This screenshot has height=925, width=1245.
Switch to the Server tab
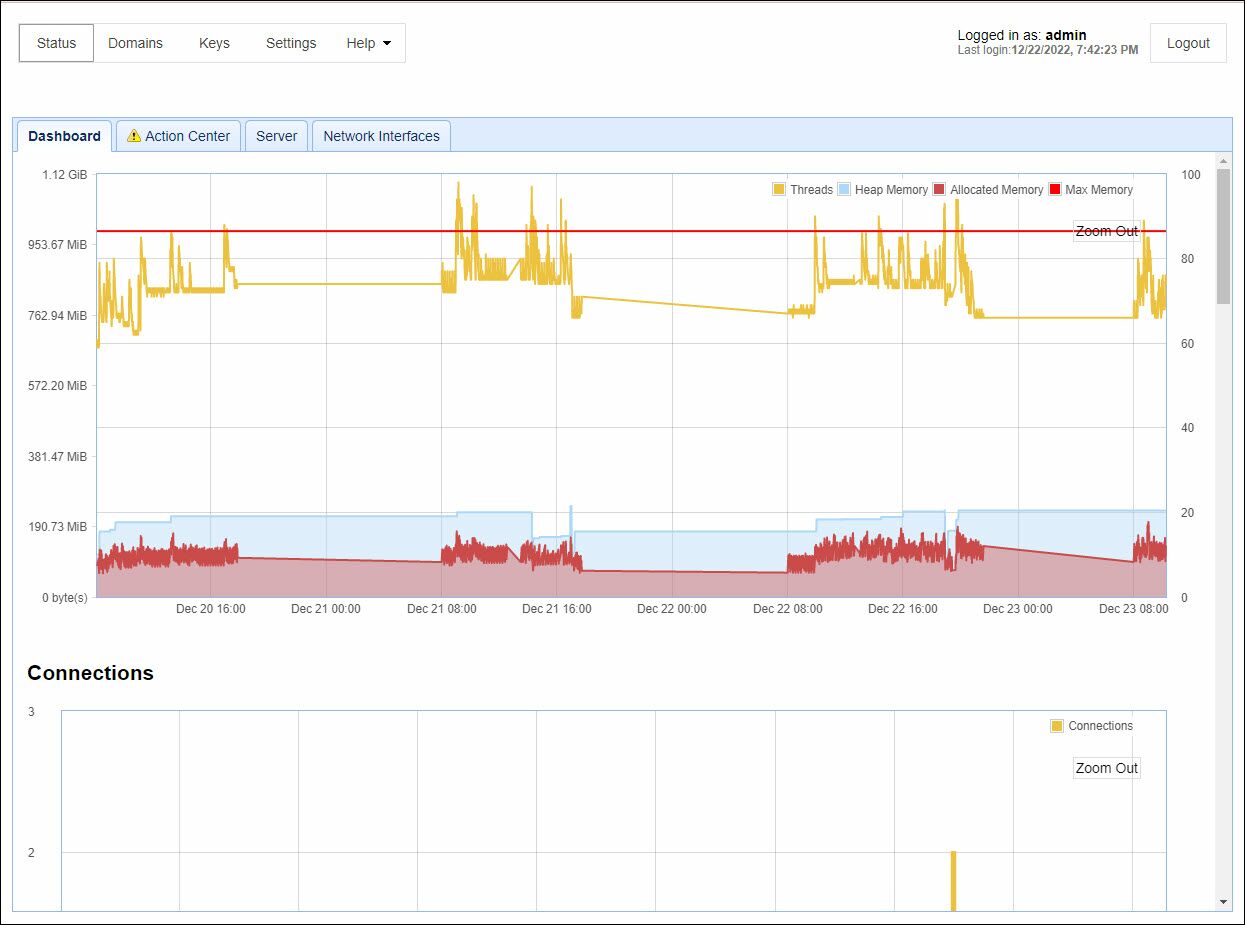pyautogui.click(x=276, y=136)
